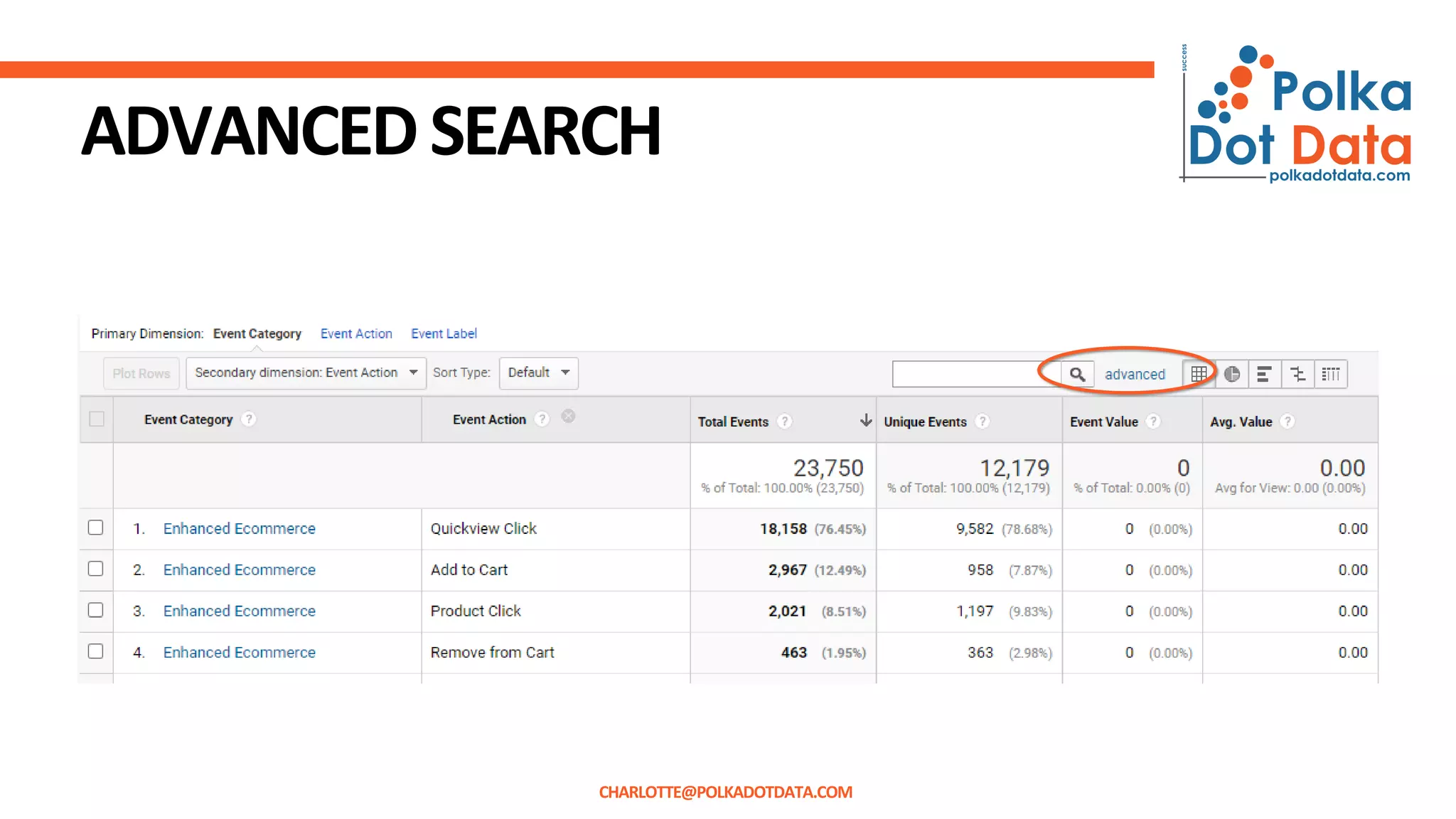
Task: Switch to Percentage pie chart view
Action: click(x=1232, y=374)
